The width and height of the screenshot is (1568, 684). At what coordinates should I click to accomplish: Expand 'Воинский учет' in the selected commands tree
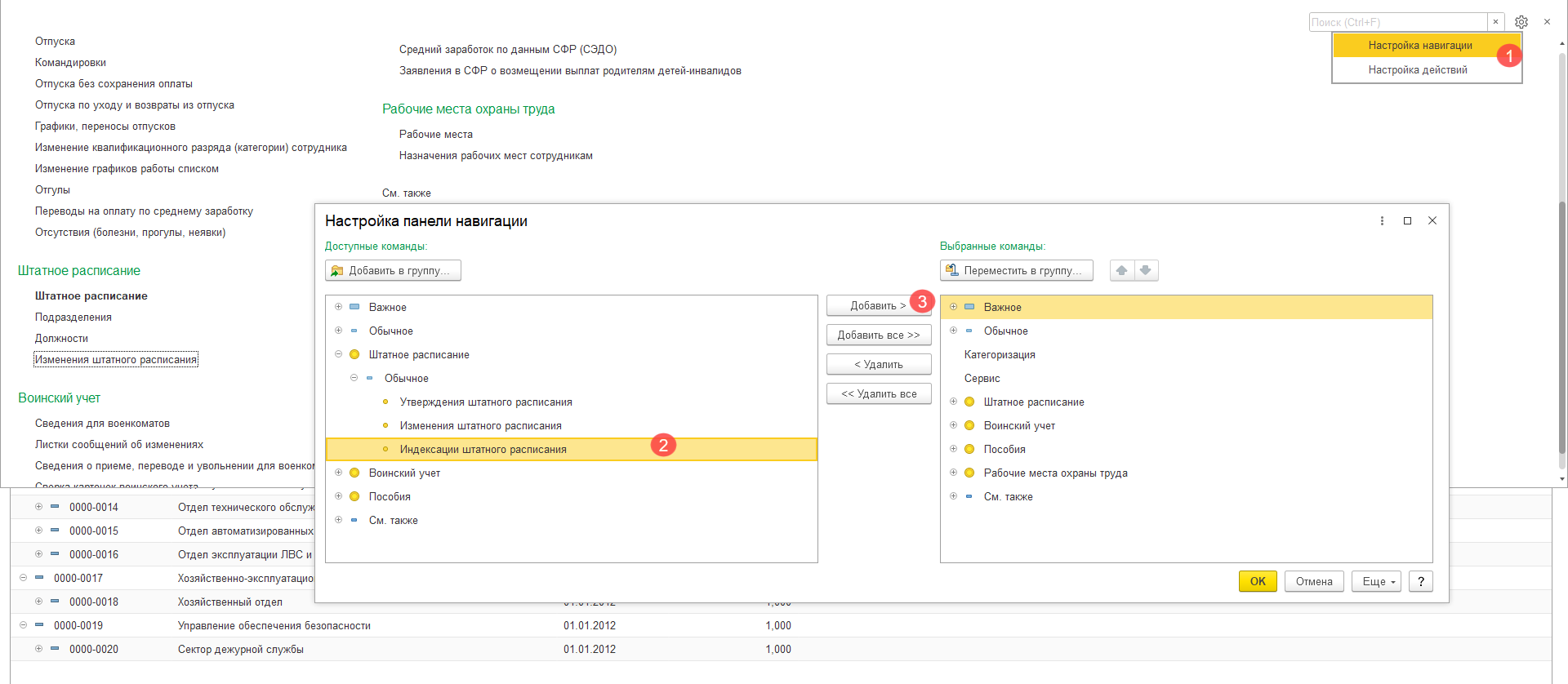[x=953, y=425]
